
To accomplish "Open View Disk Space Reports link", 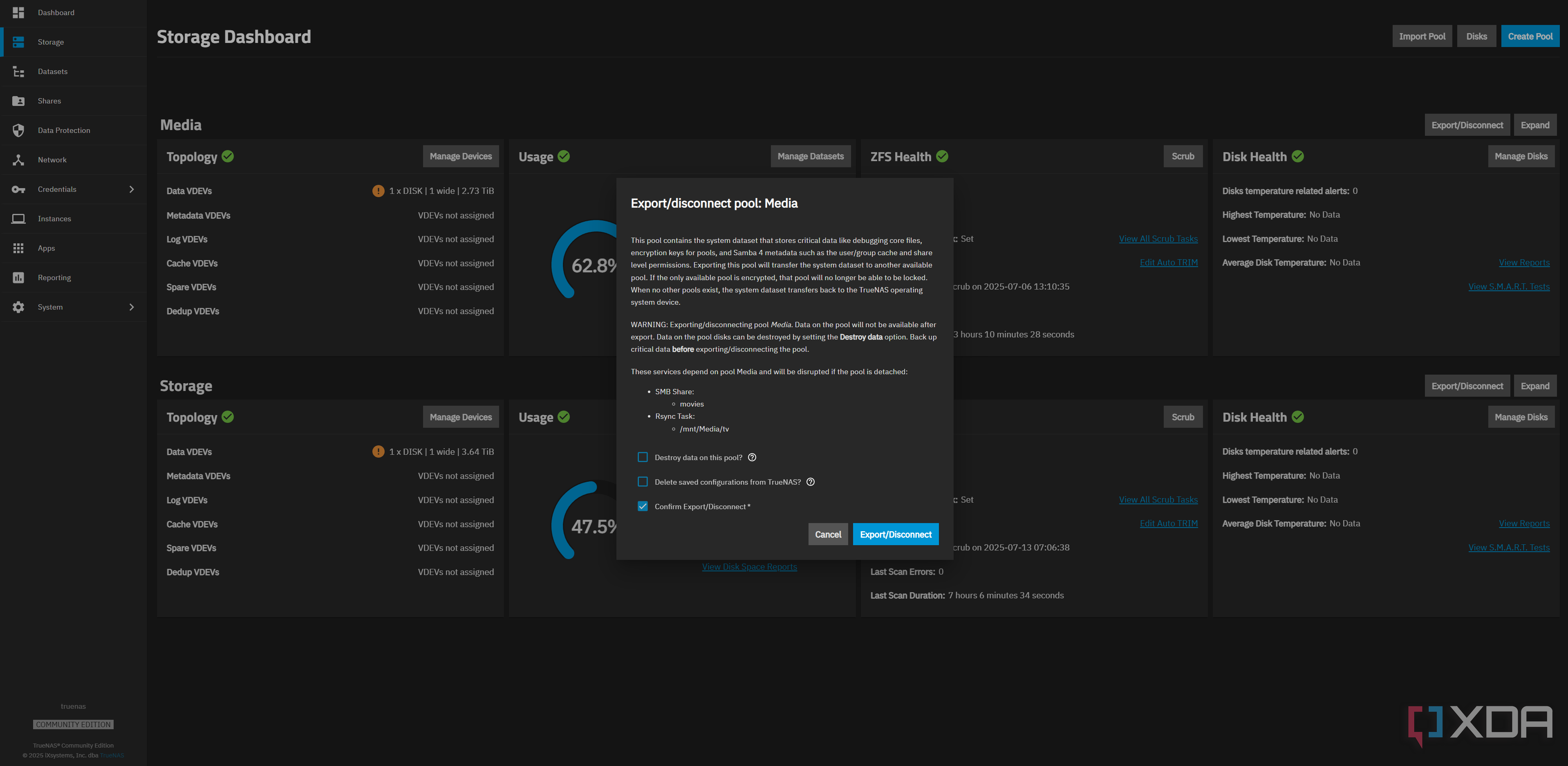I will click(x=749, y=567).
